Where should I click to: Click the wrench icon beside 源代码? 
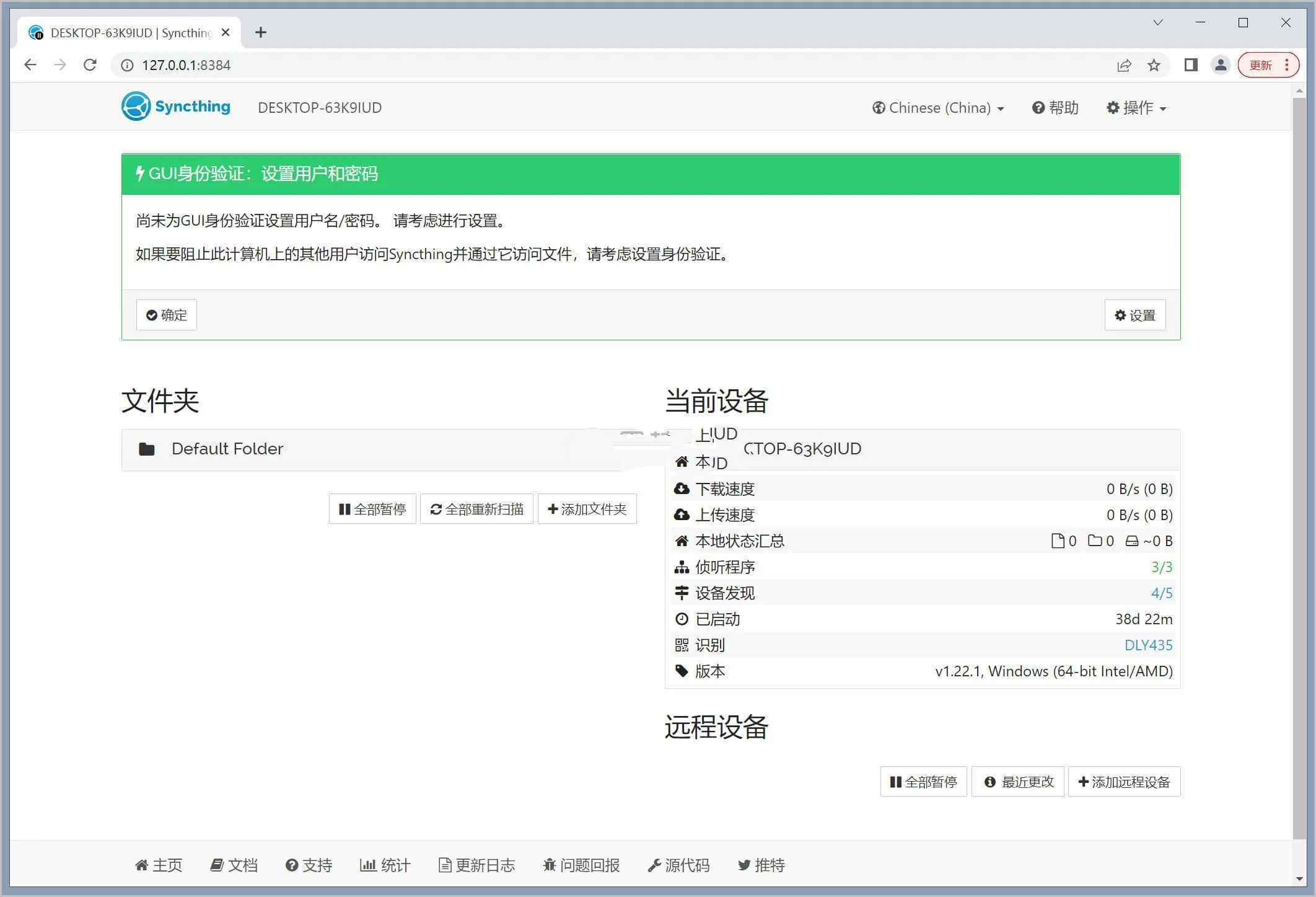pyautogui.click(x=654, y=865)
